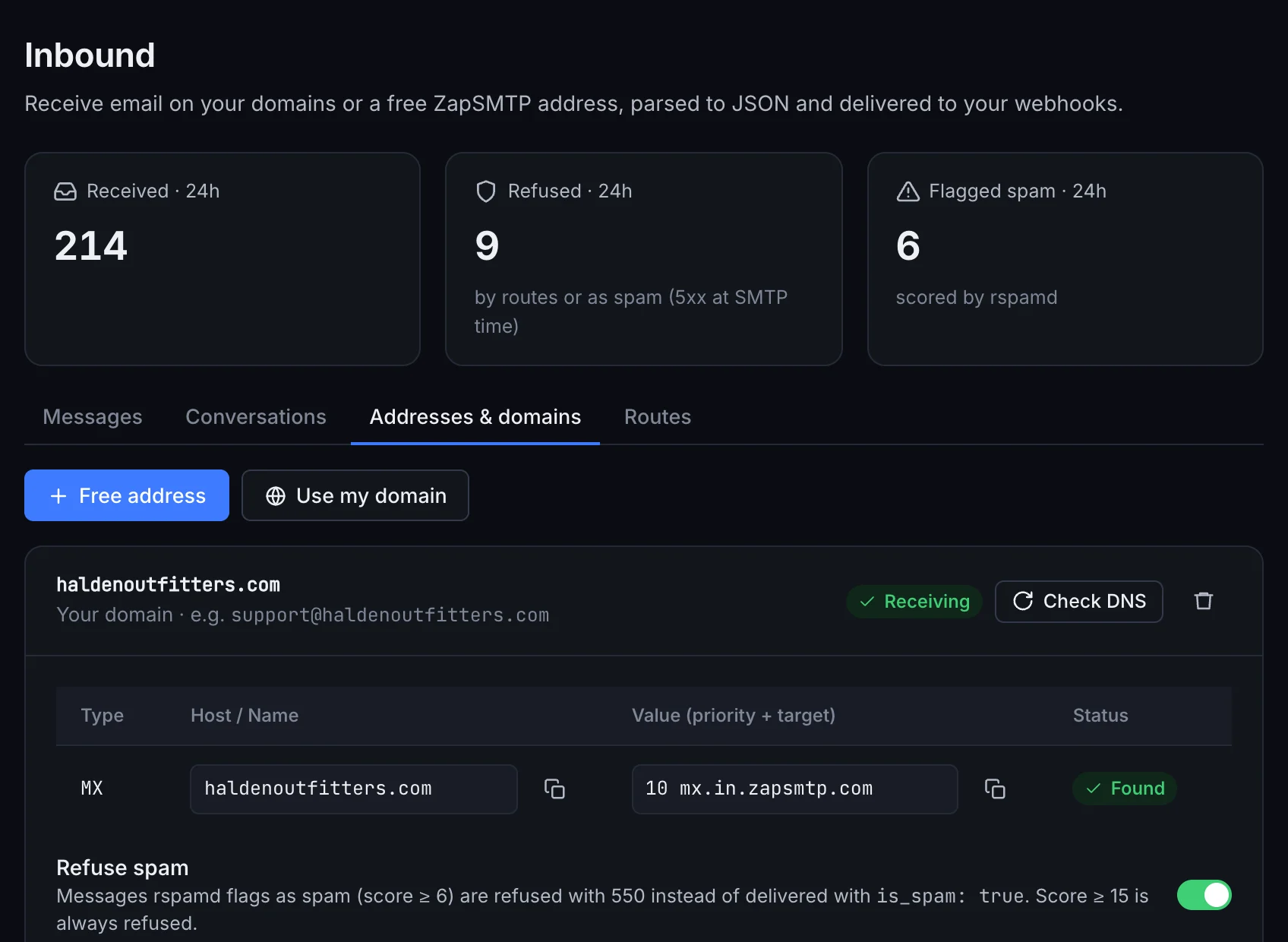Click the domain title haldenoutfitters.com
The height and width of the screenshot is (942, 1288).
point(168,585)
